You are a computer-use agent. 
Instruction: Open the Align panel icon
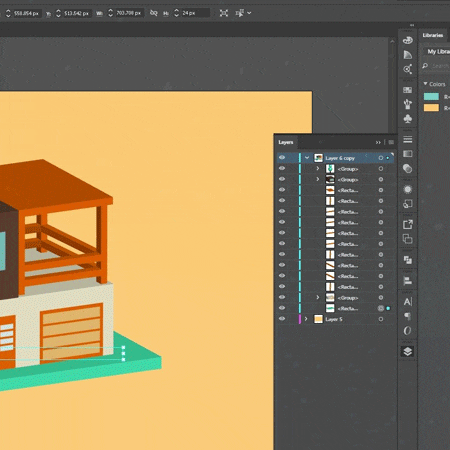click(407, 281)
